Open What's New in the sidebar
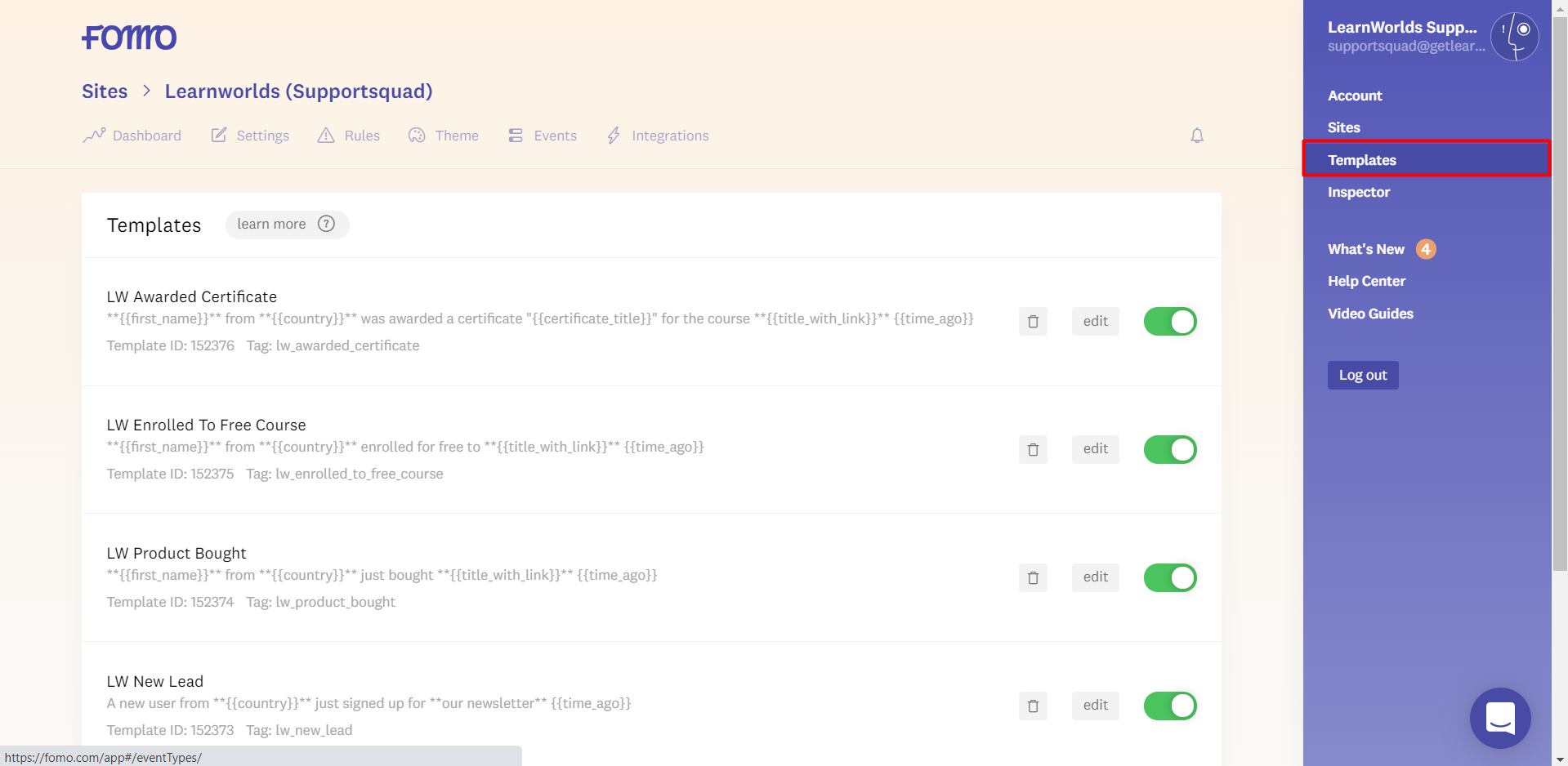This screenshot has height=766, width=1568. coord(1365,248)
